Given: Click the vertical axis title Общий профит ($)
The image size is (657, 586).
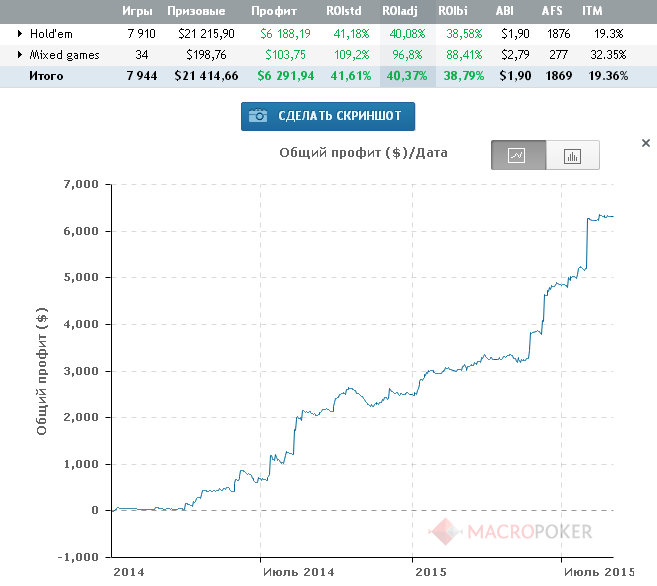Looking at the screenshot, I should (x=41, y=372).
